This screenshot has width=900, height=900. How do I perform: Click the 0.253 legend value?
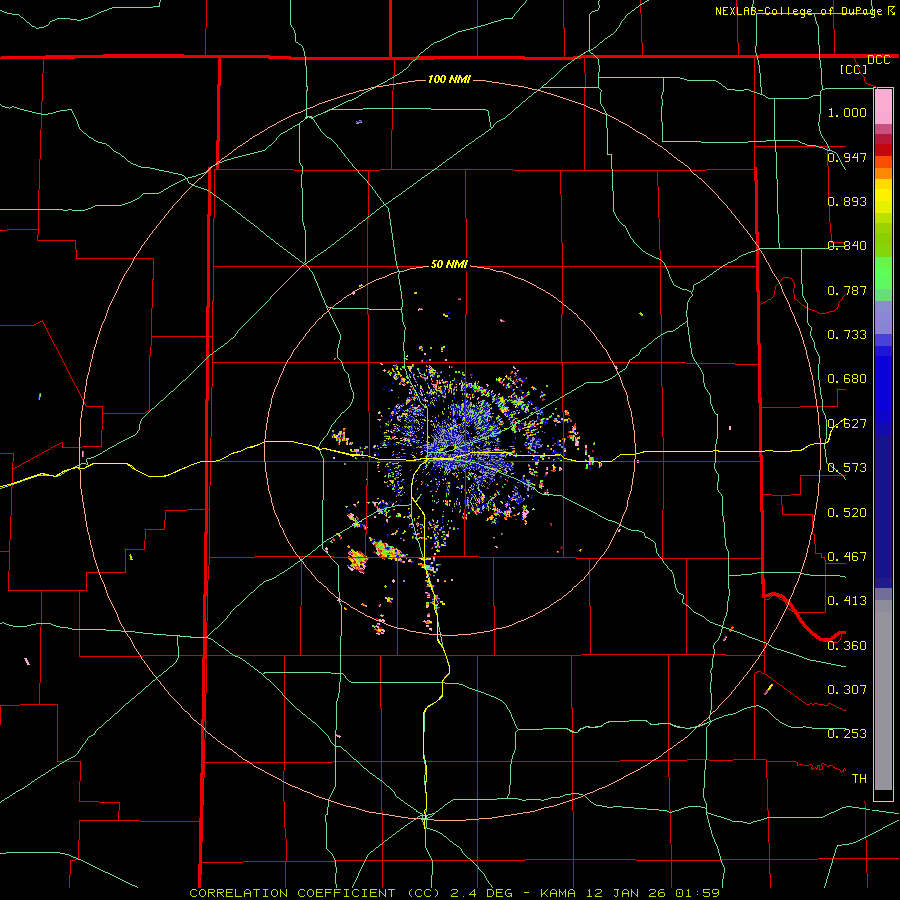[x=847, y=734]
